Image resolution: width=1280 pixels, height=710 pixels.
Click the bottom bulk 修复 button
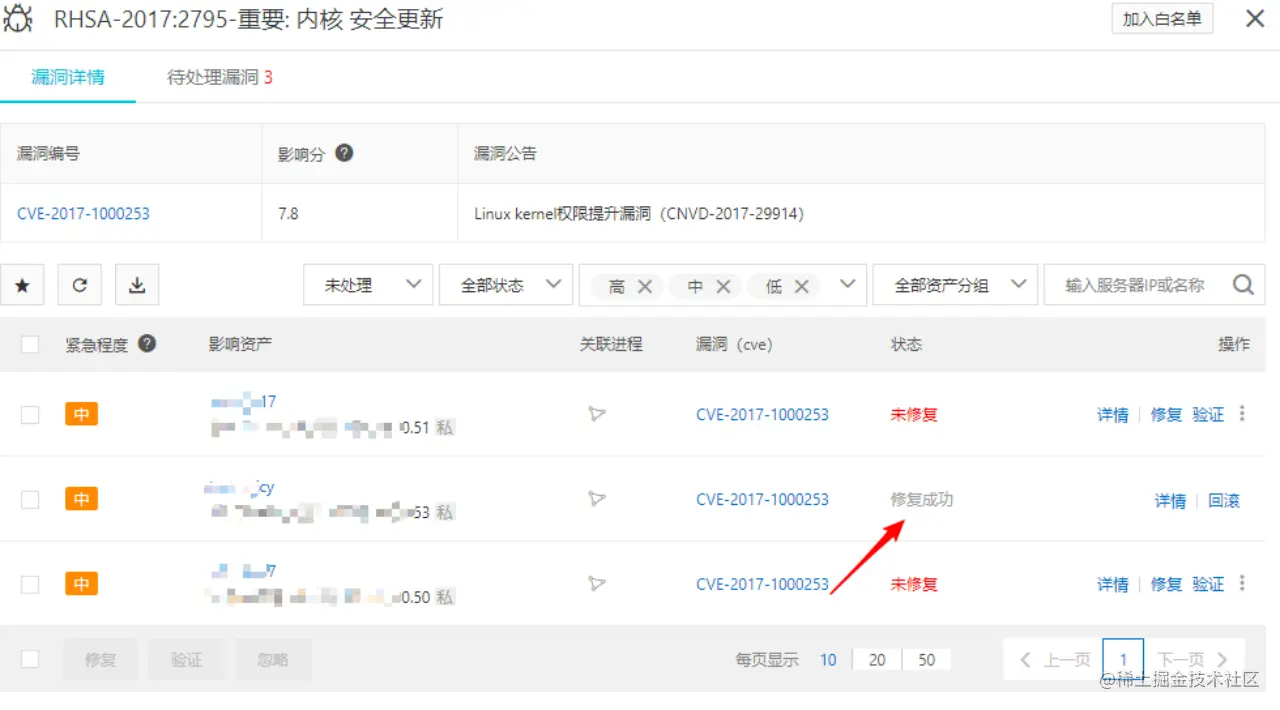tap(100, 660)
